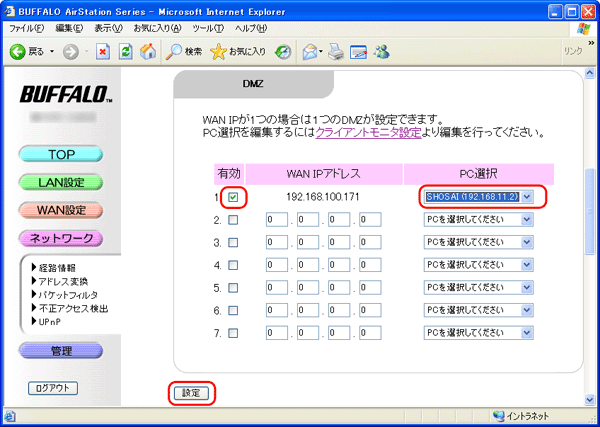
Task: Open the Search (検索) magnifier
Action: pyautogui.click(x=184, y=52)
